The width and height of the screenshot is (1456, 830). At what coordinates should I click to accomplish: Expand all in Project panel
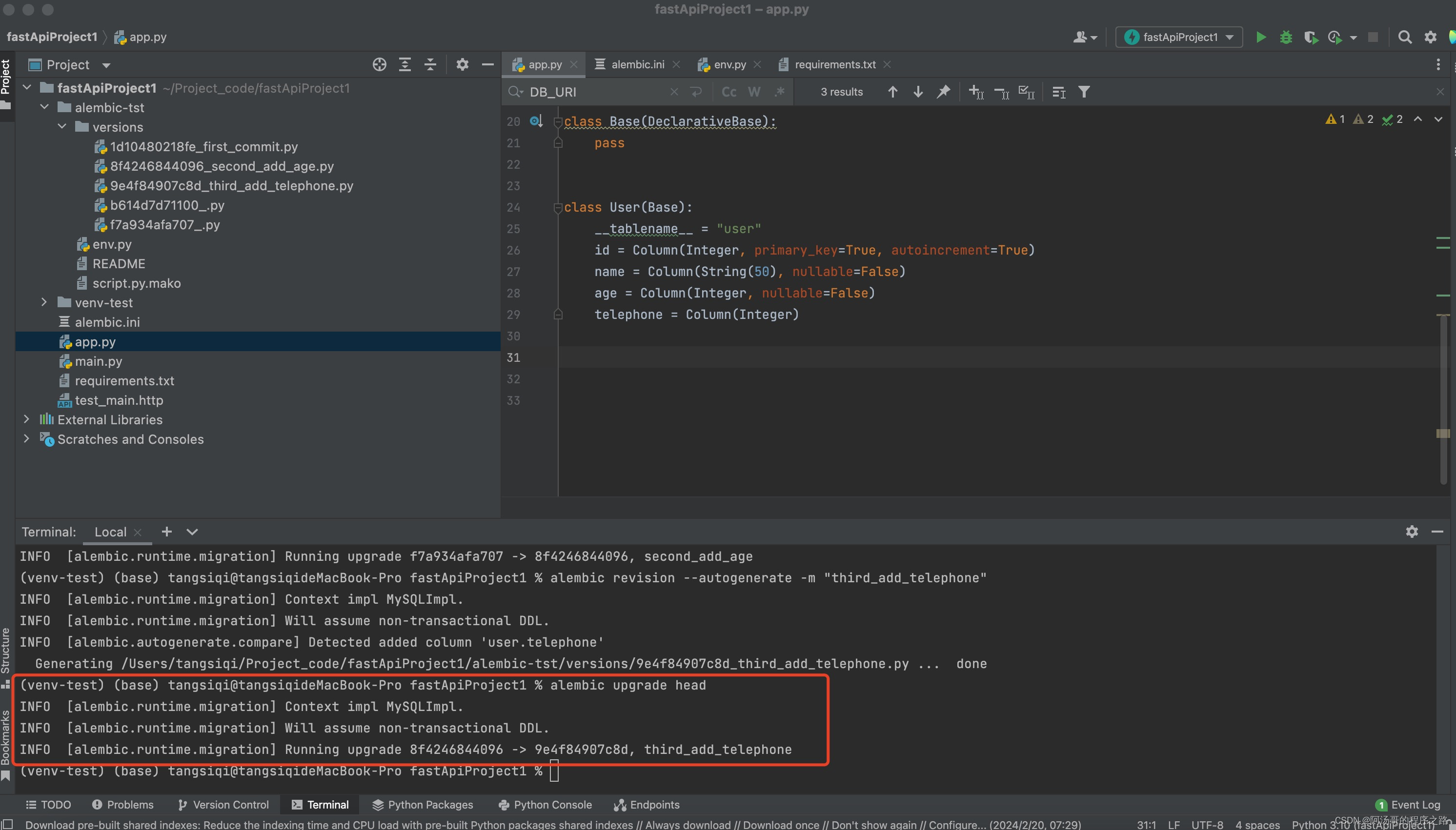[404, 64]
